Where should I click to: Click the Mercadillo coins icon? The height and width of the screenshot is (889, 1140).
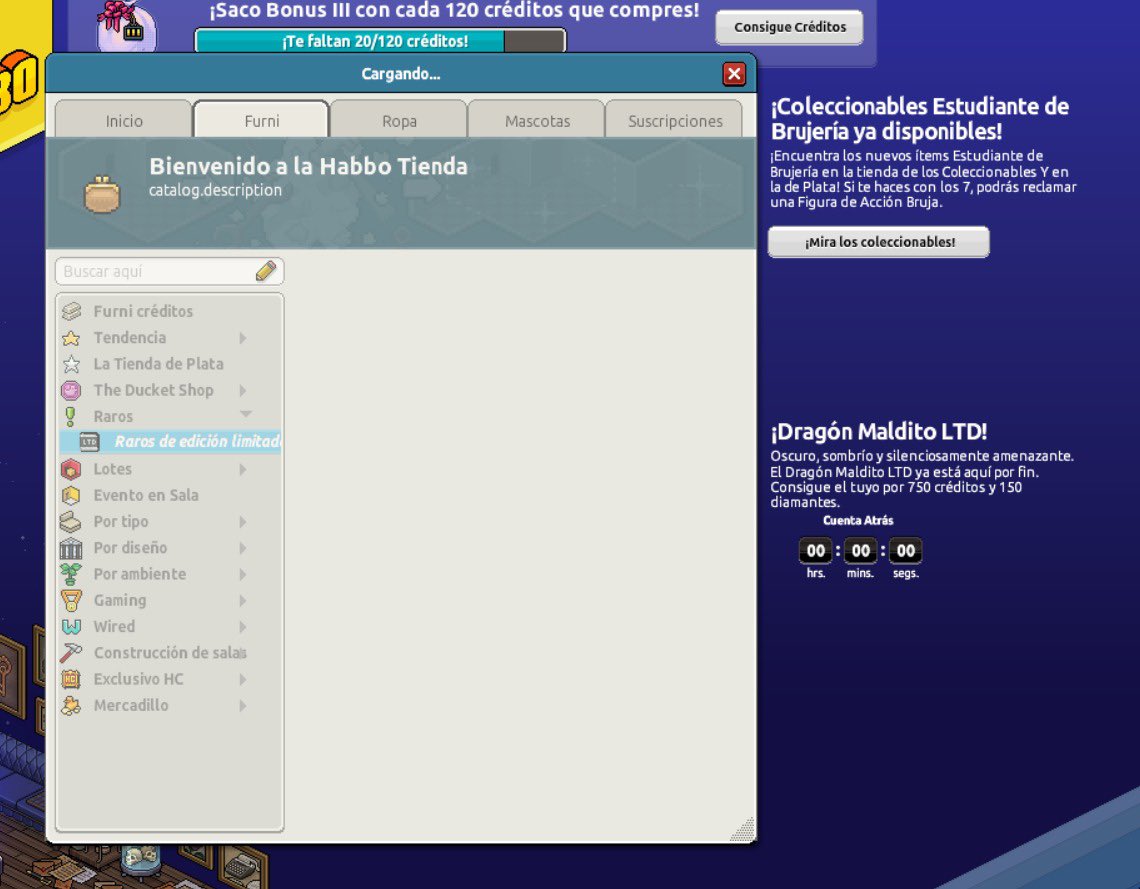(71, 705)
